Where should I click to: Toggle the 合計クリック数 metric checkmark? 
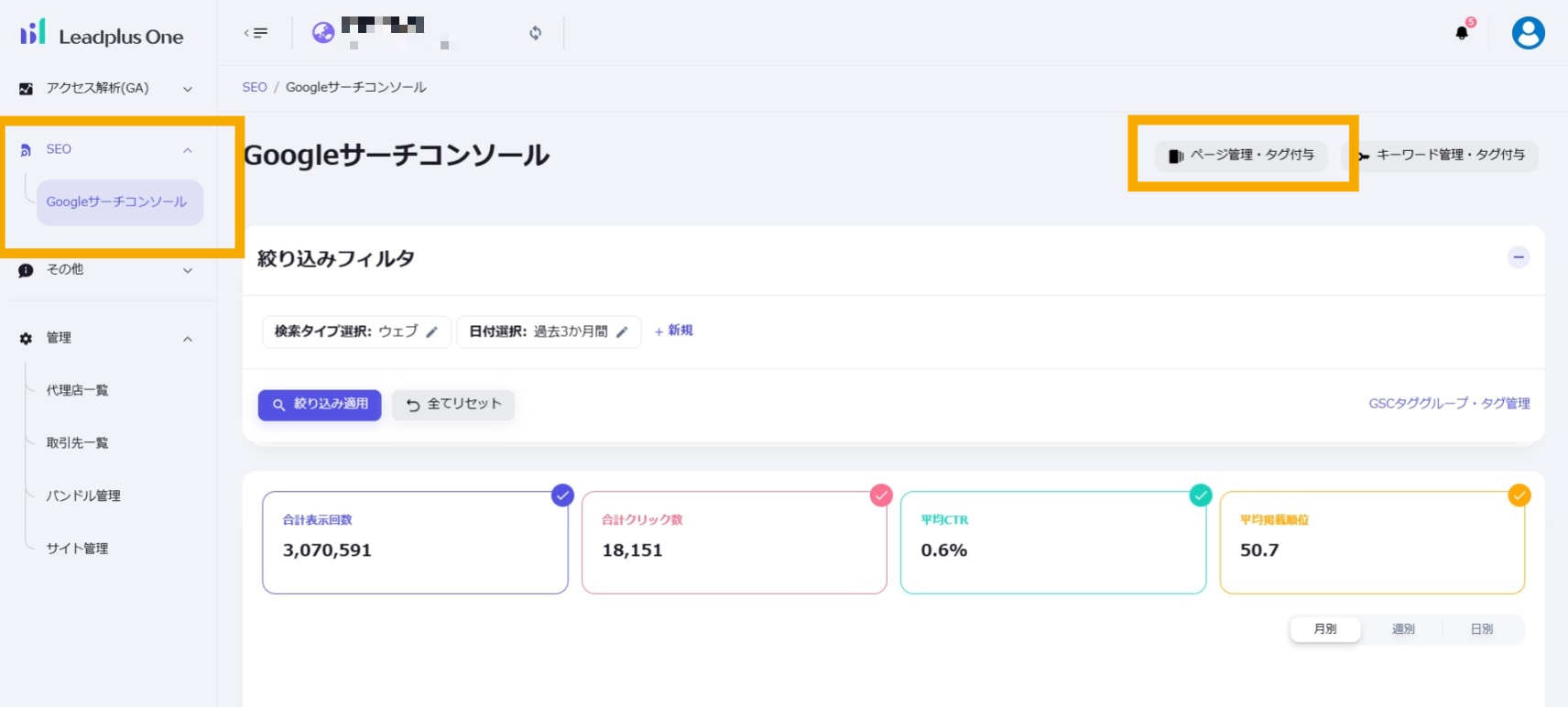pyautogui.click(x=881, y=495)
